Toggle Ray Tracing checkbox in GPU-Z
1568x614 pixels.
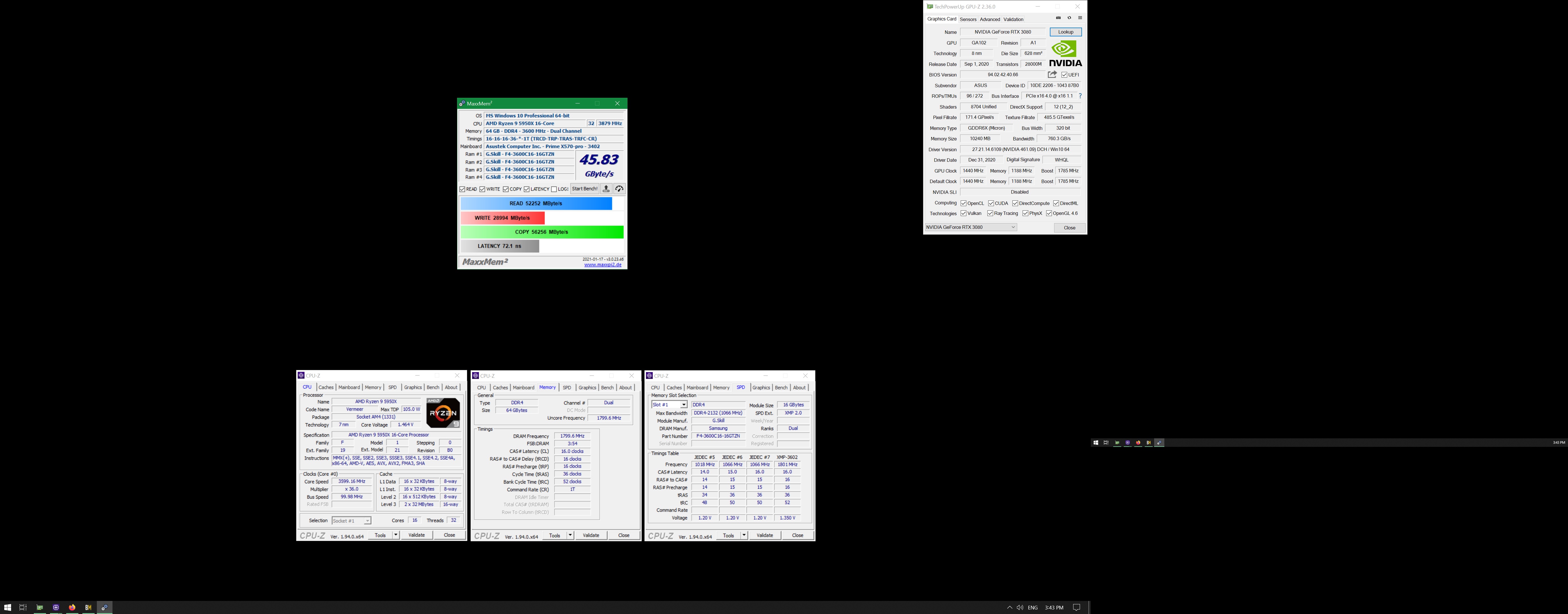click(990, 214)
